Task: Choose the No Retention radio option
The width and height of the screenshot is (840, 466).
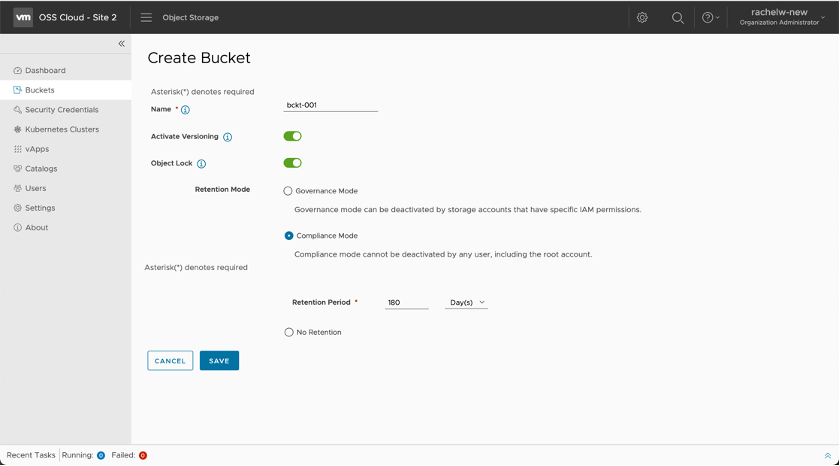Action: coord(289,332)
